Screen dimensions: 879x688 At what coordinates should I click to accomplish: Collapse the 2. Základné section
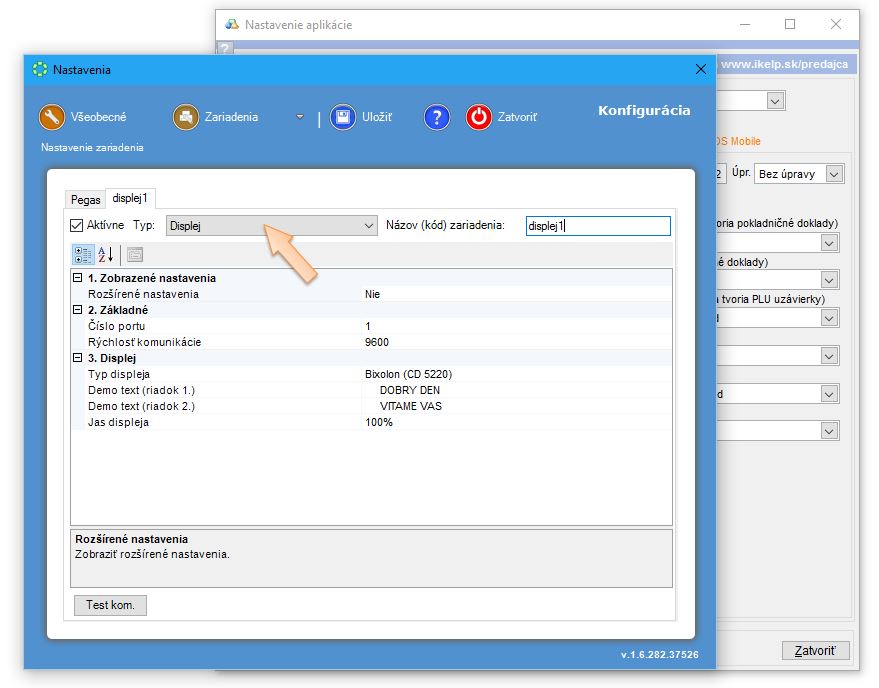click(x=78, y=310)
